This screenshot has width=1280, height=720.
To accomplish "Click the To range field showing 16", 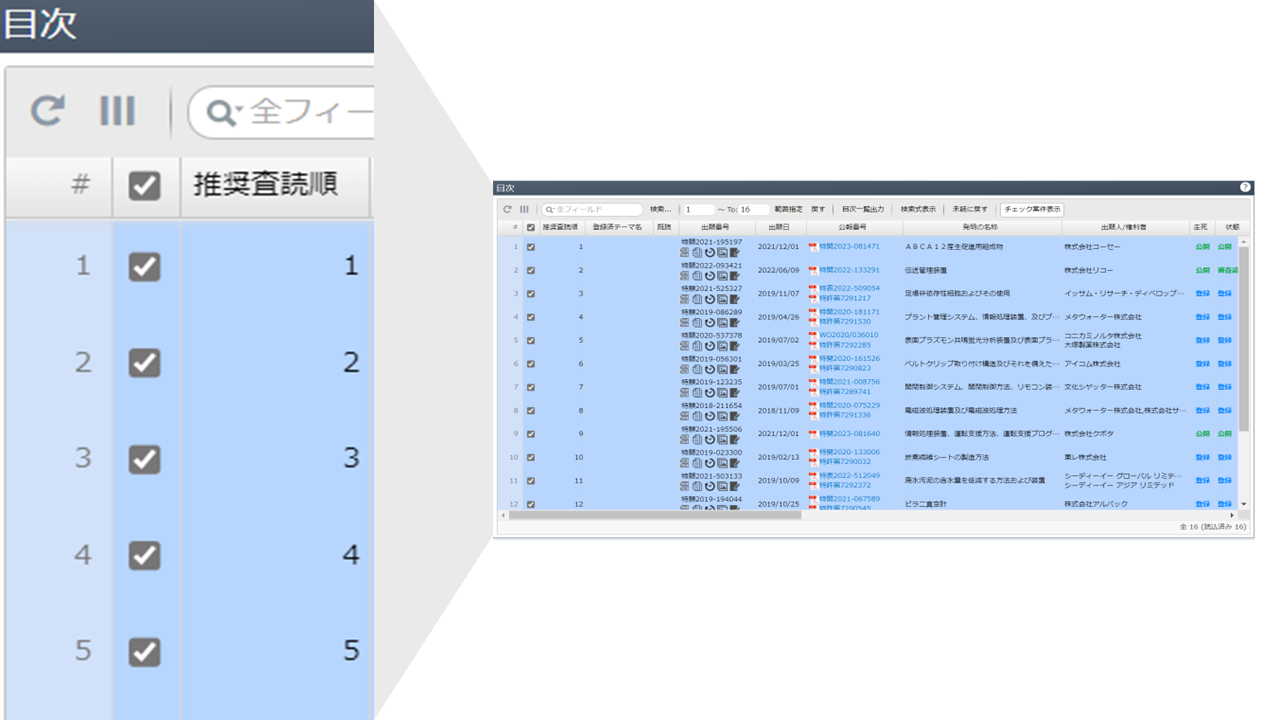I will coord(753,210).
